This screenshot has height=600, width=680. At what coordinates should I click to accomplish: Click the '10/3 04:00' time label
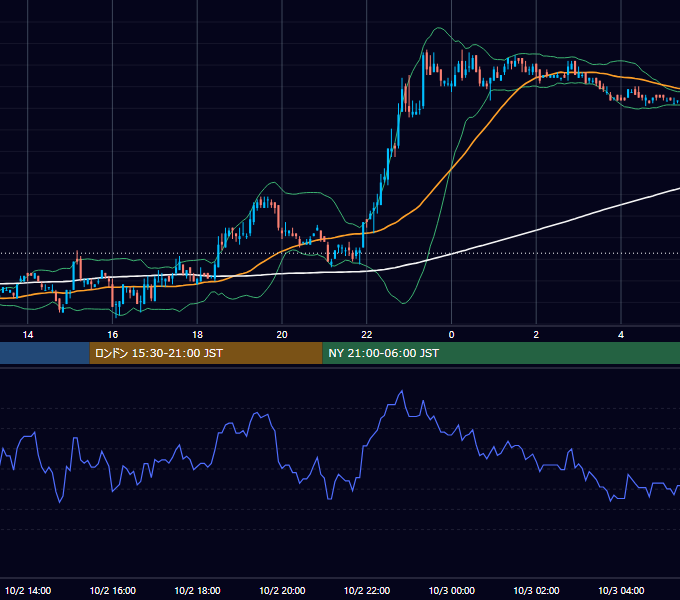coord(621,590)
